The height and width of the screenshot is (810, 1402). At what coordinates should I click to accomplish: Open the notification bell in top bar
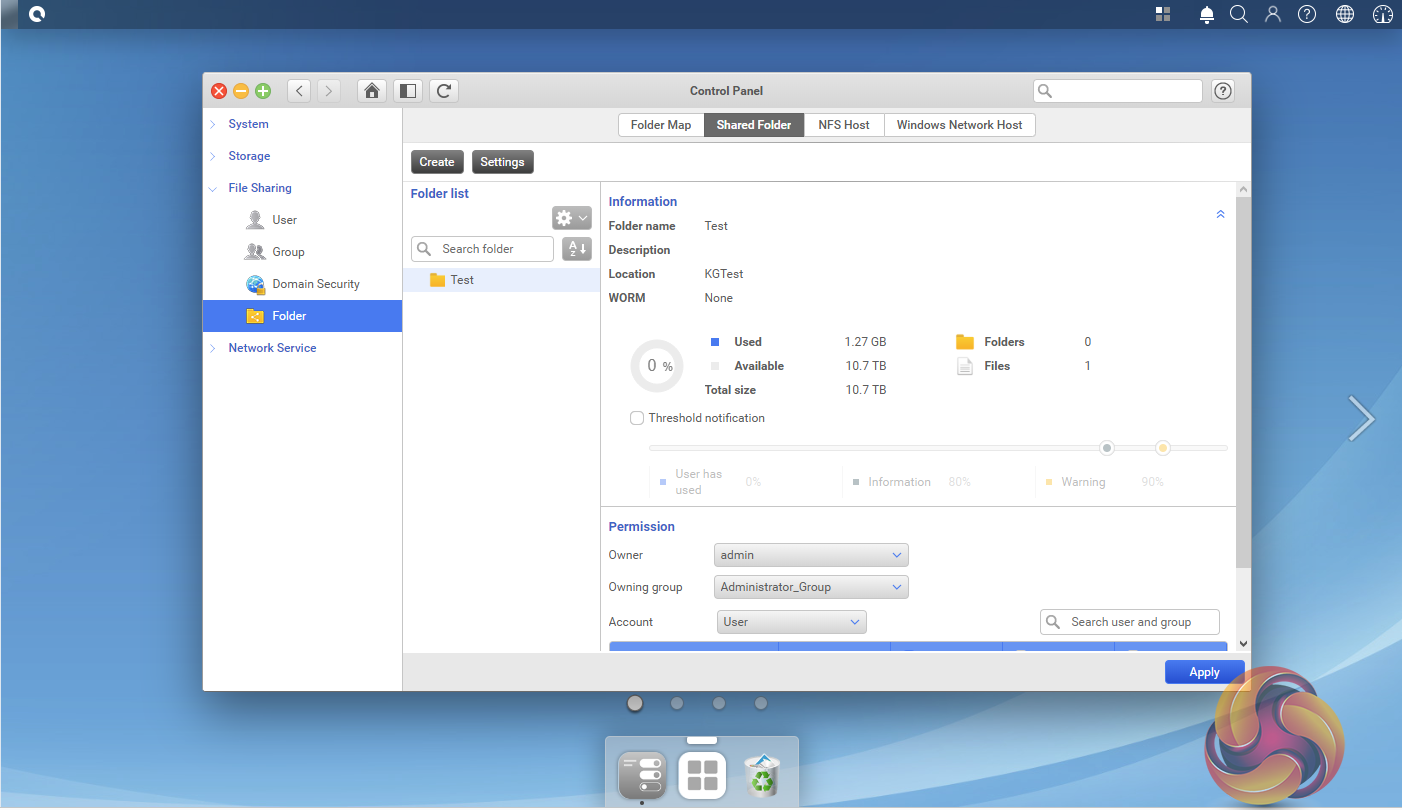[x=1207, y=14]
